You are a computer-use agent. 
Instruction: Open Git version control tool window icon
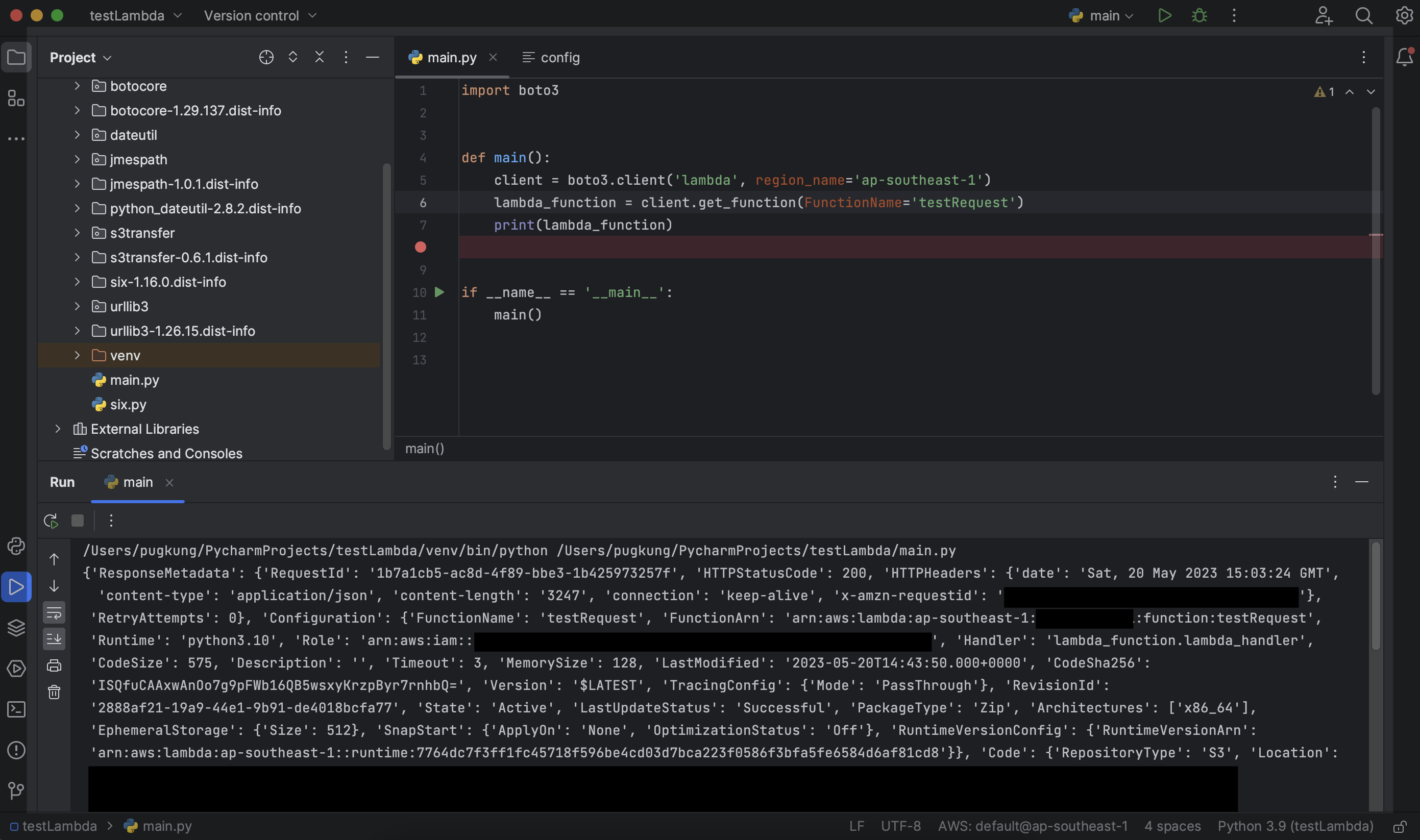[16, 790]
